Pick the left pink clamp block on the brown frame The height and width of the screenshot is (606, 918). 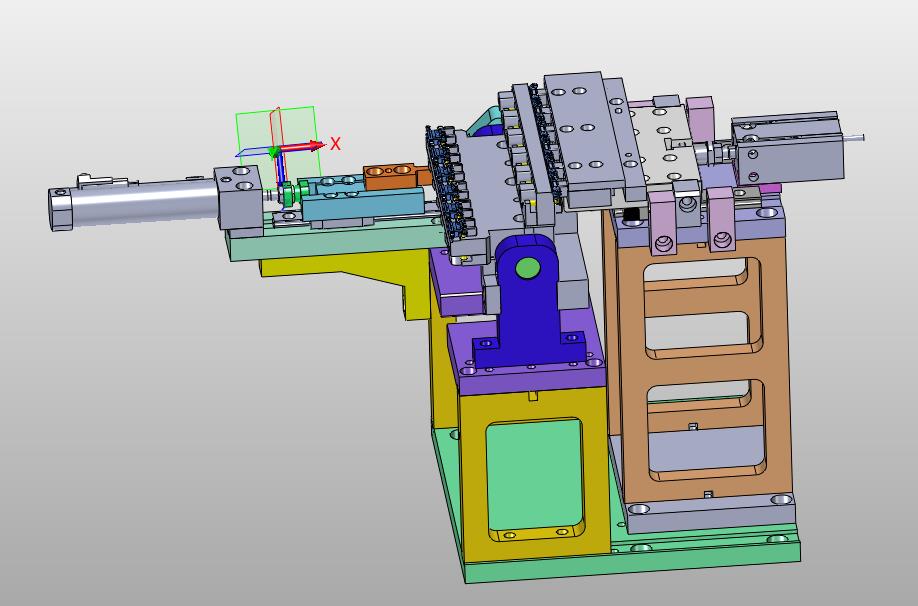[663, 222]
